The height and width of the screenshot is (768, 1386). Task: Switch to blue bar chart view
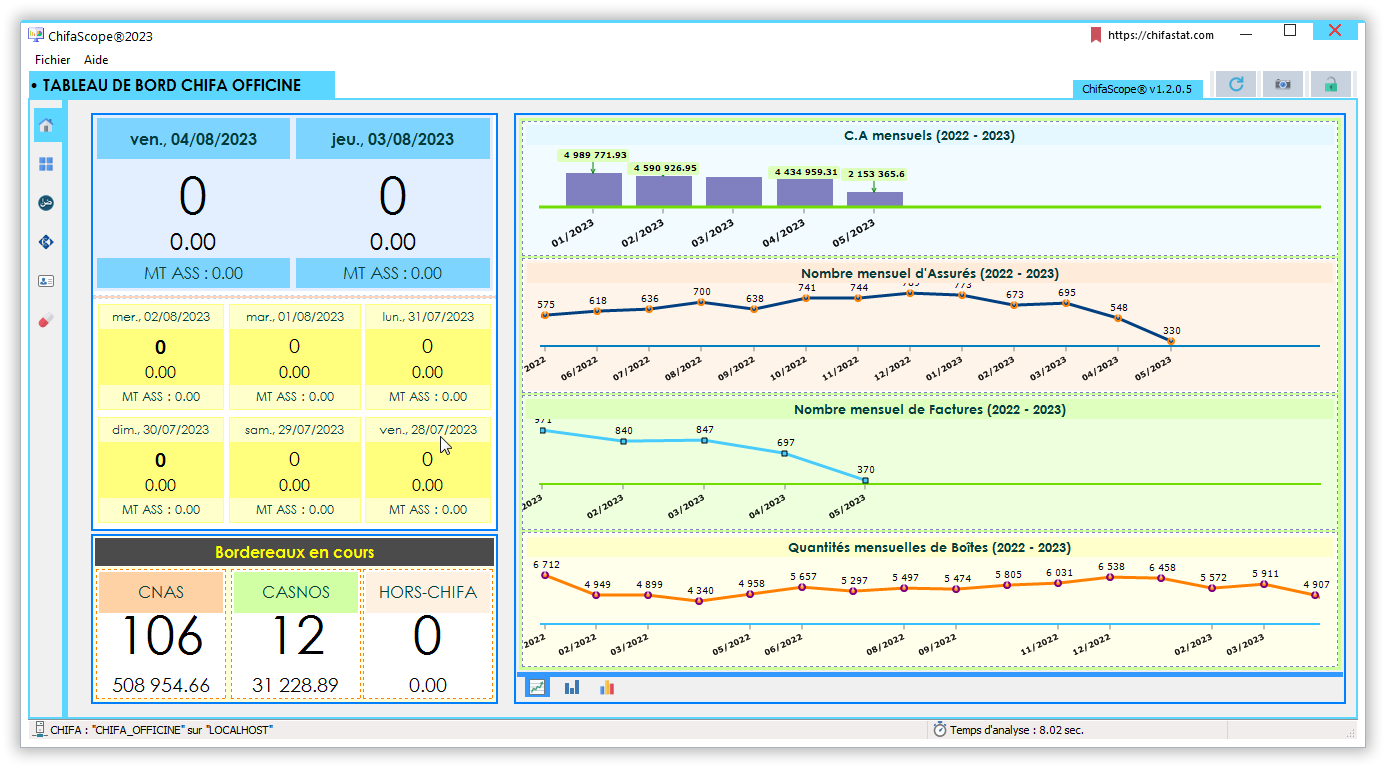(572, 687)
